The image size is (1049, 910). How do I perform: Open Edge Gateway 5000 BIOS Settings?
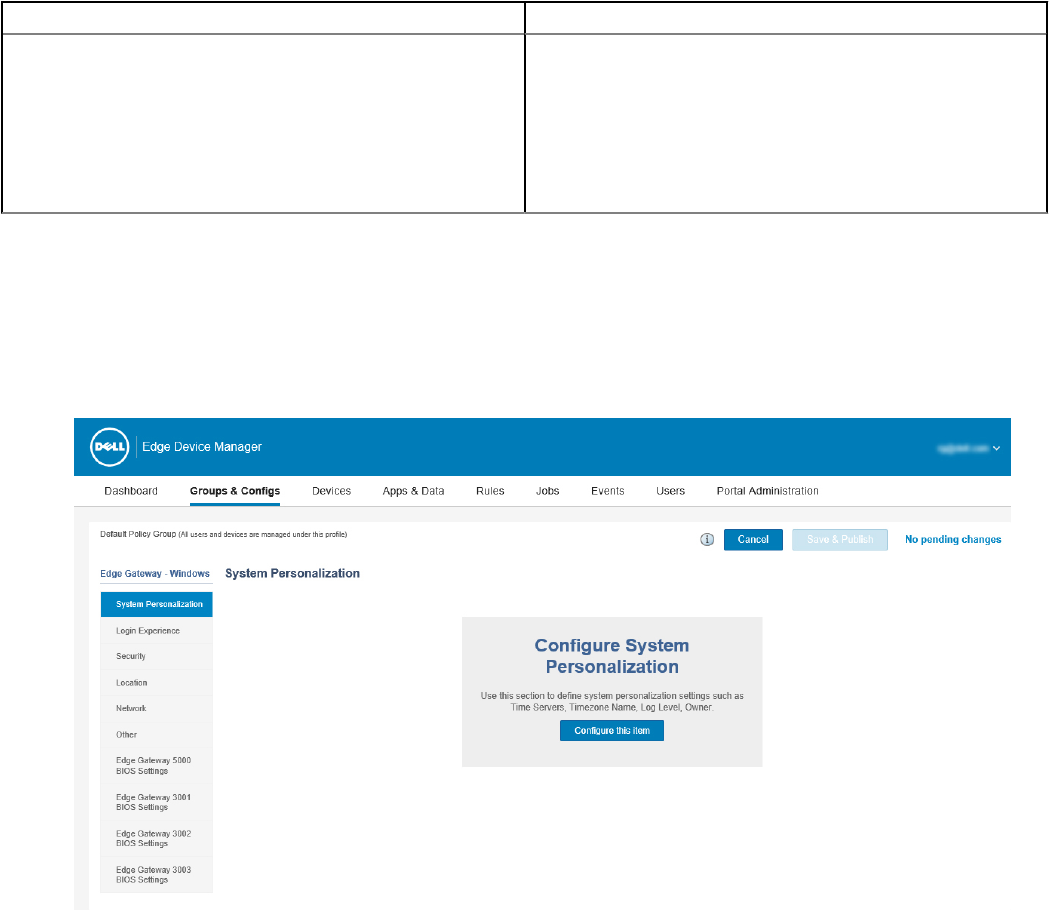157,765
